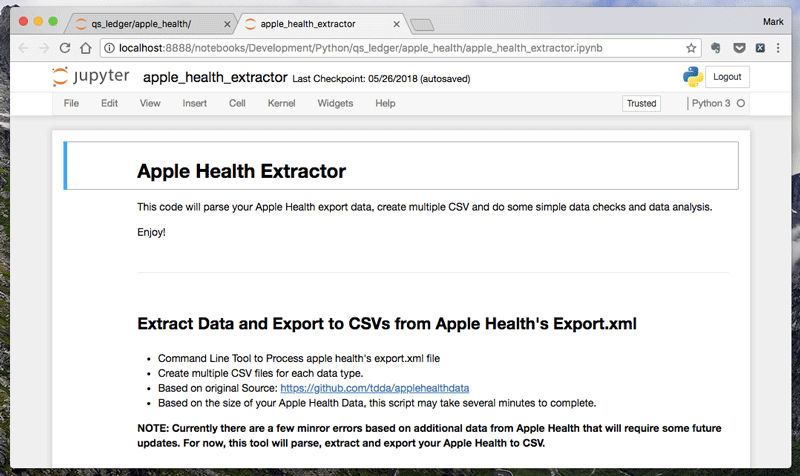Expand the Cell menu

[237, 103]
